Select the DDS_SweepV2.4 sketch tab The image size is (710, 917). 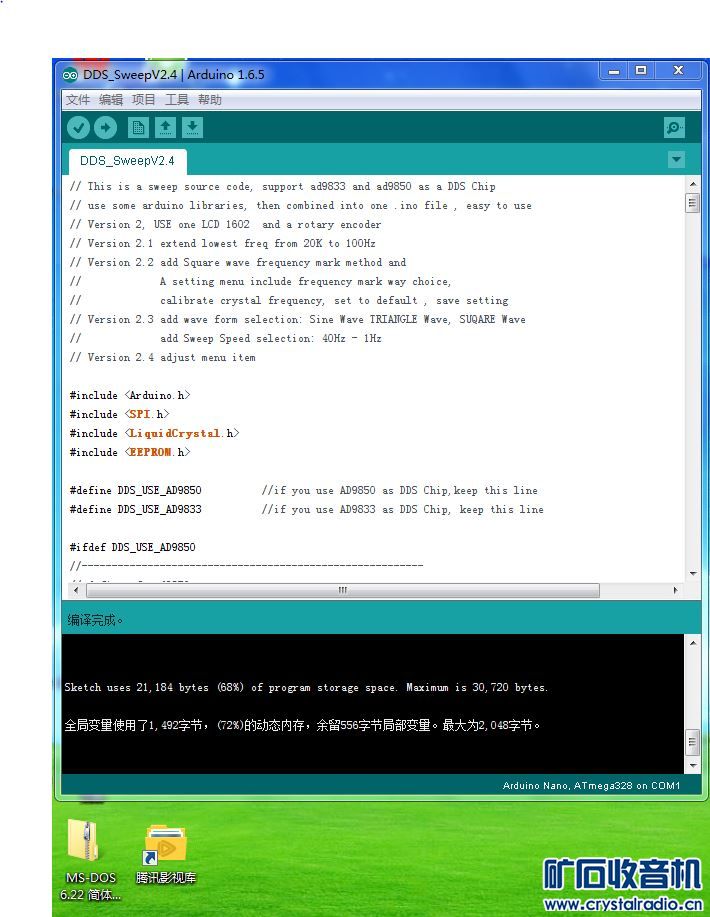click(127, 161)
